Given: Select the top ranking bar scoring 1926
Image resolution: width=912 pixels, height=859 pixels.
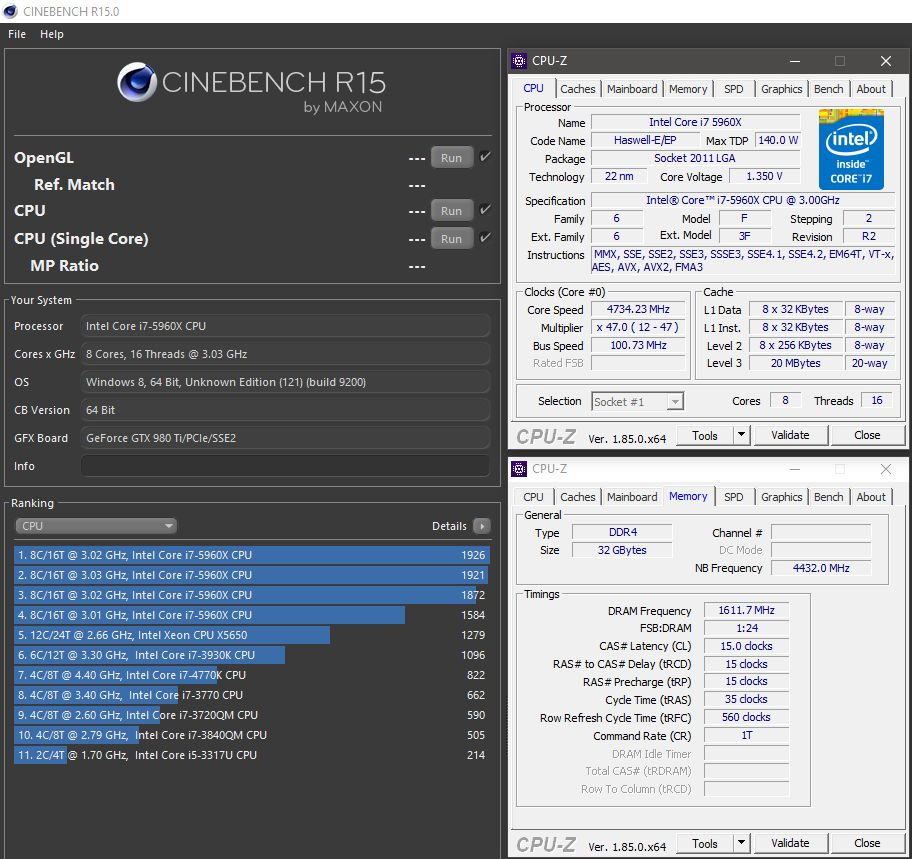Looking at the screenshot, I should click(251, 555).
